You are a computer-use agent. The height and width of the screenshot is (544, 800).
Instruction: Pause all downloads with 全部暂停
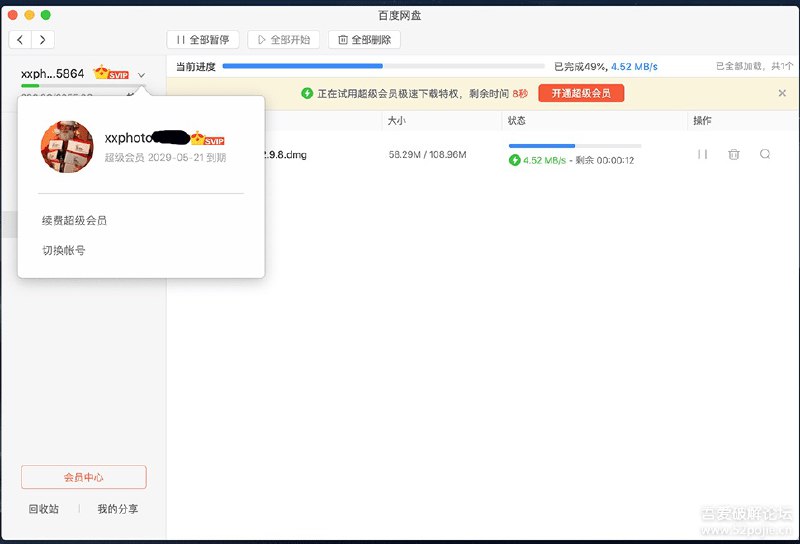click(203, 40)
